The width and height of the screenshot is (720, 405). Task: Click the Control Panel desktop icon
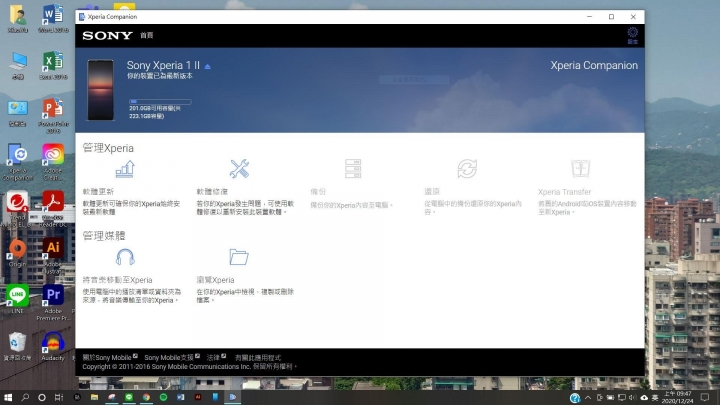coord(17,112)
